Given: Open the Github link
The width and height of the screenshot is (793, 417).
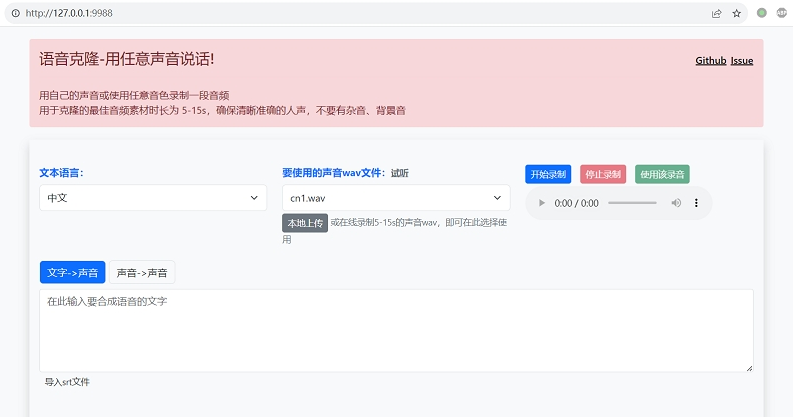Looking at the screenshot, I should [710, 61].
